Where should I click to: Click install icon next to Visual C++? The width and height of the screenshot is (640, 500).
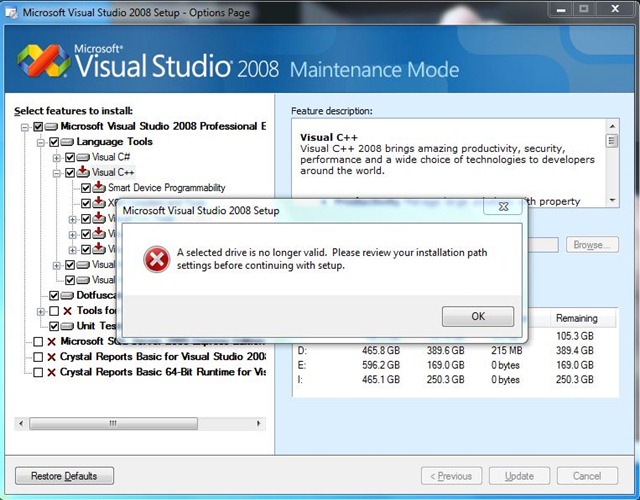[83, 172]
